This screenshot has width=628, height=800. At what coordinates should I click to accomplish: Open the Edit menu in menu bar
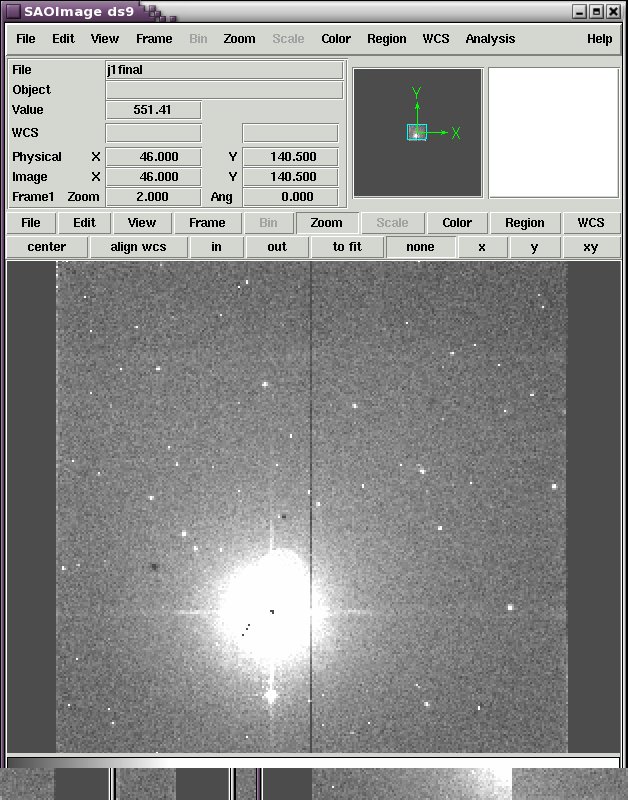(63, 39)
